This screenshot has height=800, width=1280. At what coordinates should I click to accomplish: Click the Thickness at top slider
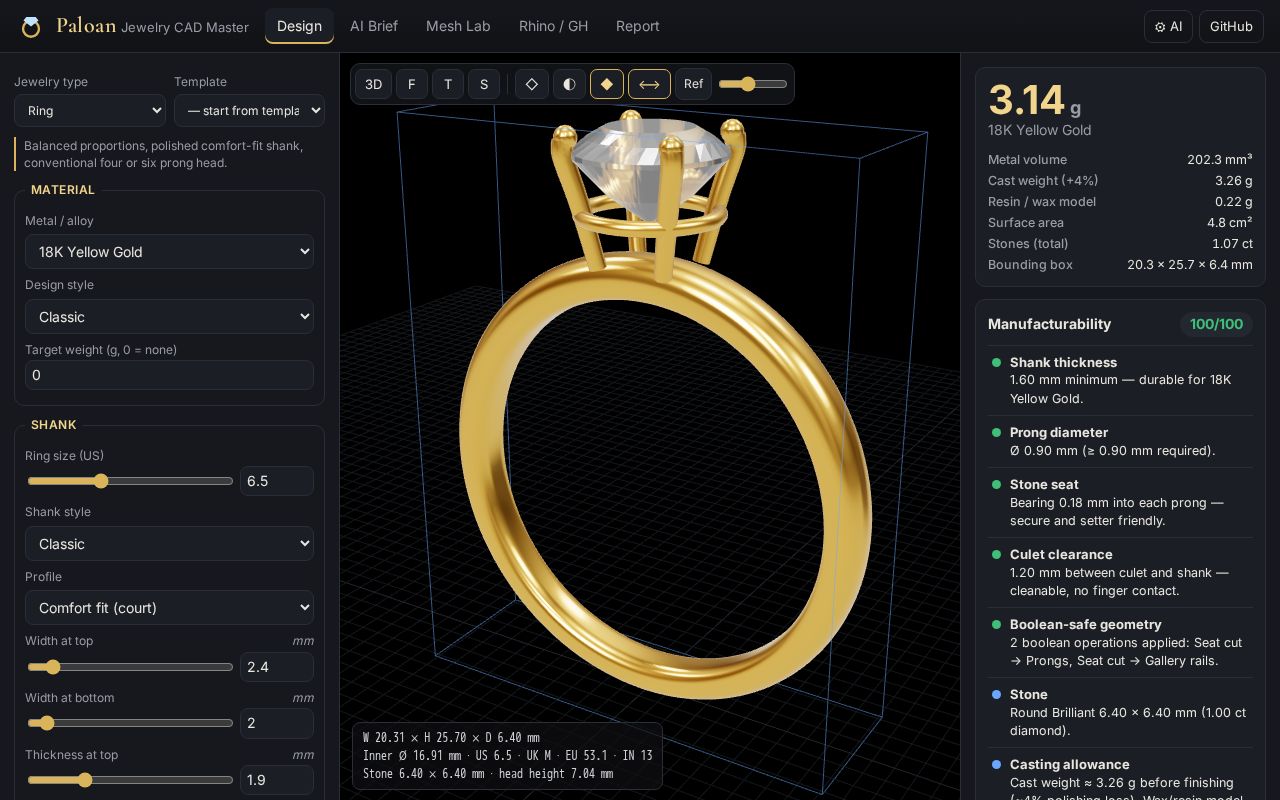pos(130,780)
